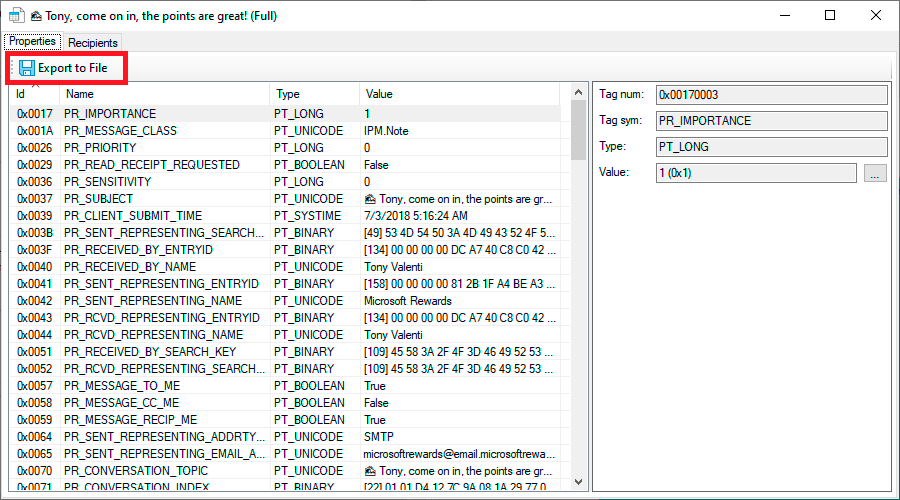Click the Id cell 0x0037
This screenshot has width=900, height=500.
[34, 199]
